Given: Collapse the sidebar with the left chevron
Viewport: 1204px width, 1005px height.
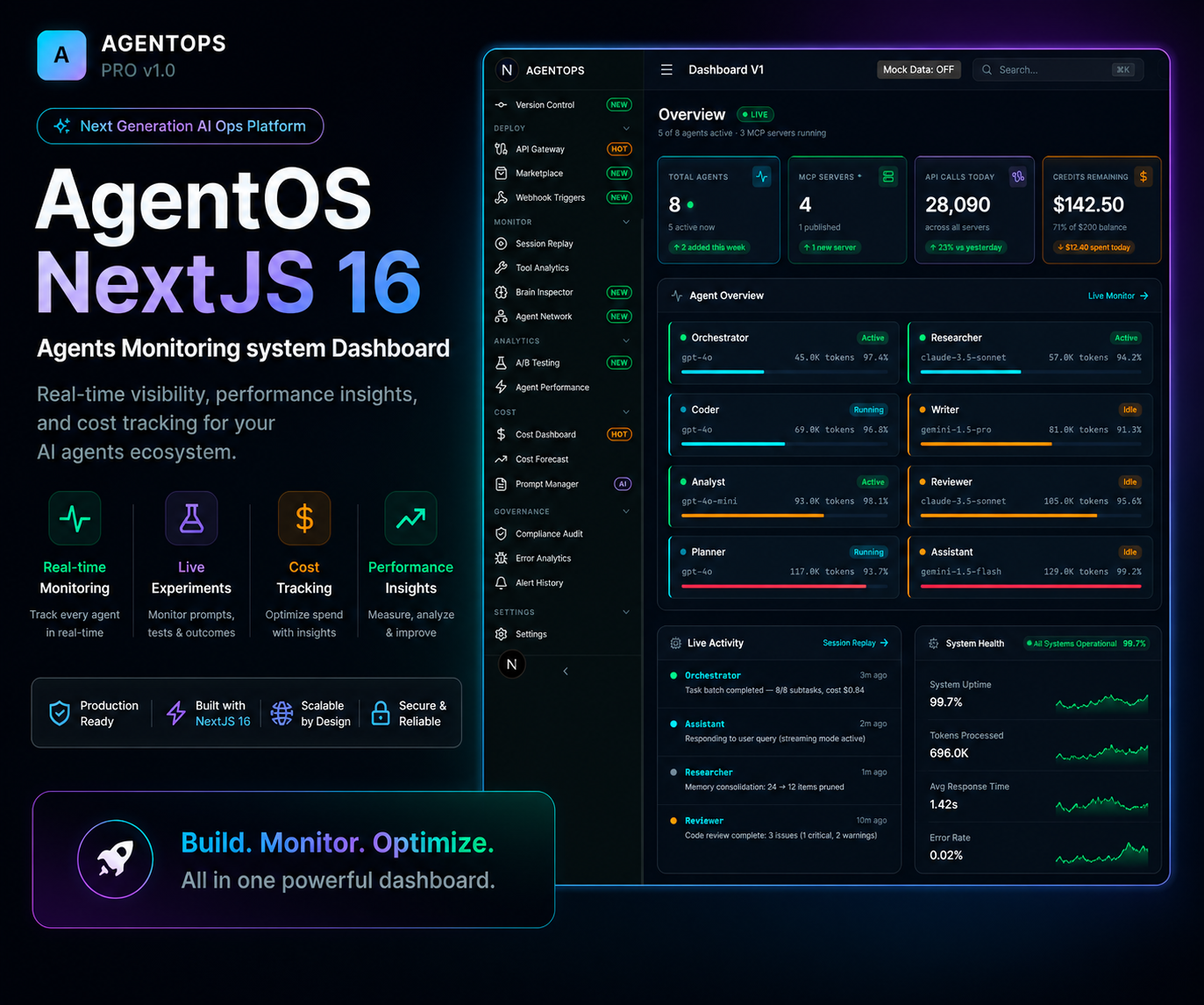Looking at the screenshot, I should point(566,671).
